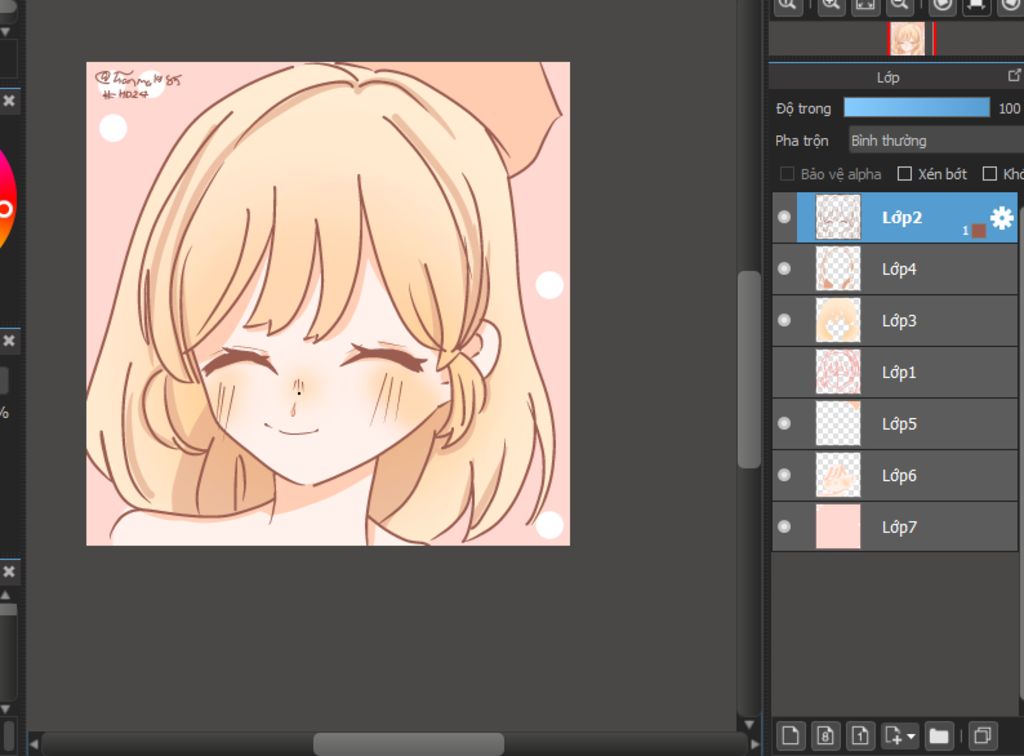
Task: Close the bottom left panel with X
Action: click(x=9, y=572)
